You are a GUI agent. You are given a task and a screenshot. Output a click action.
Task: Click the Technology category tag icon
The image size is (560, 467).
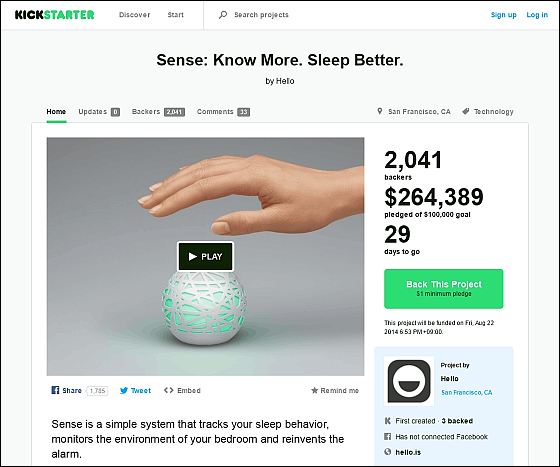[x=466, y=111]
